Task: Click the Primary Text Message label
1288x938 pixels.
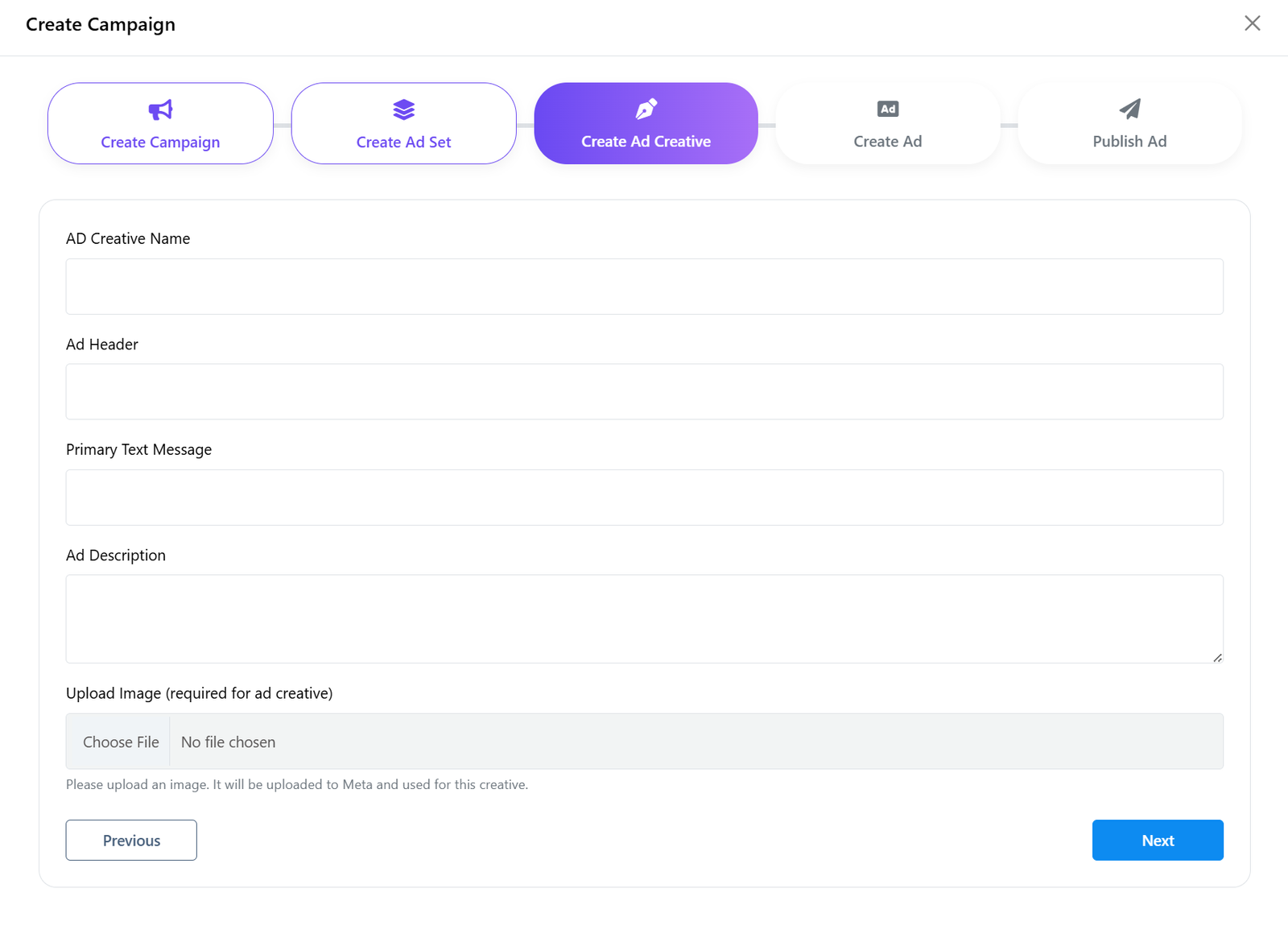Action: [x=138, y=450]
